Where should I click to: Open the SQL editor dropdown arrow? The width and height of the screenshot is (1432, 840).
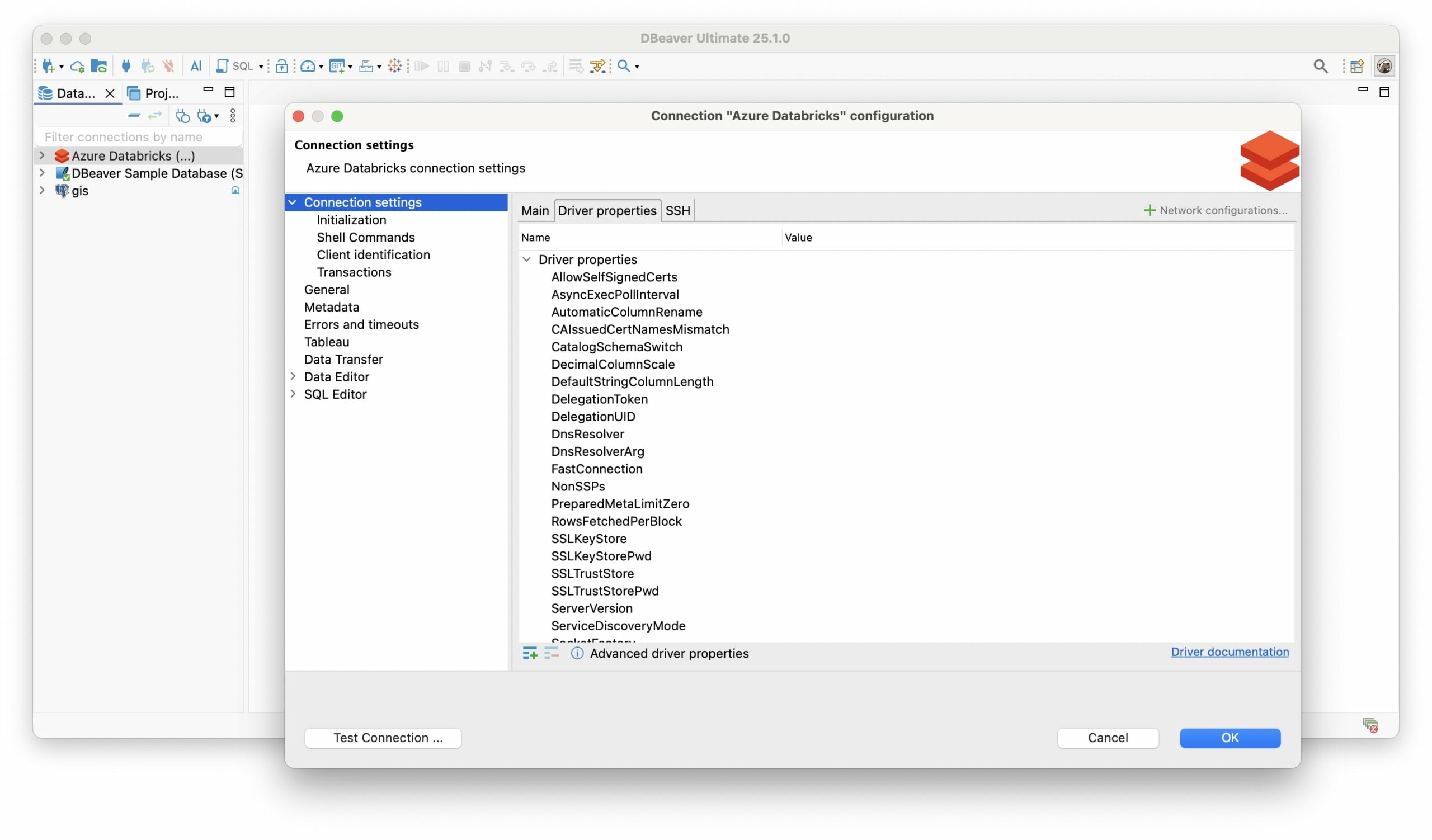tap(261, 67)
